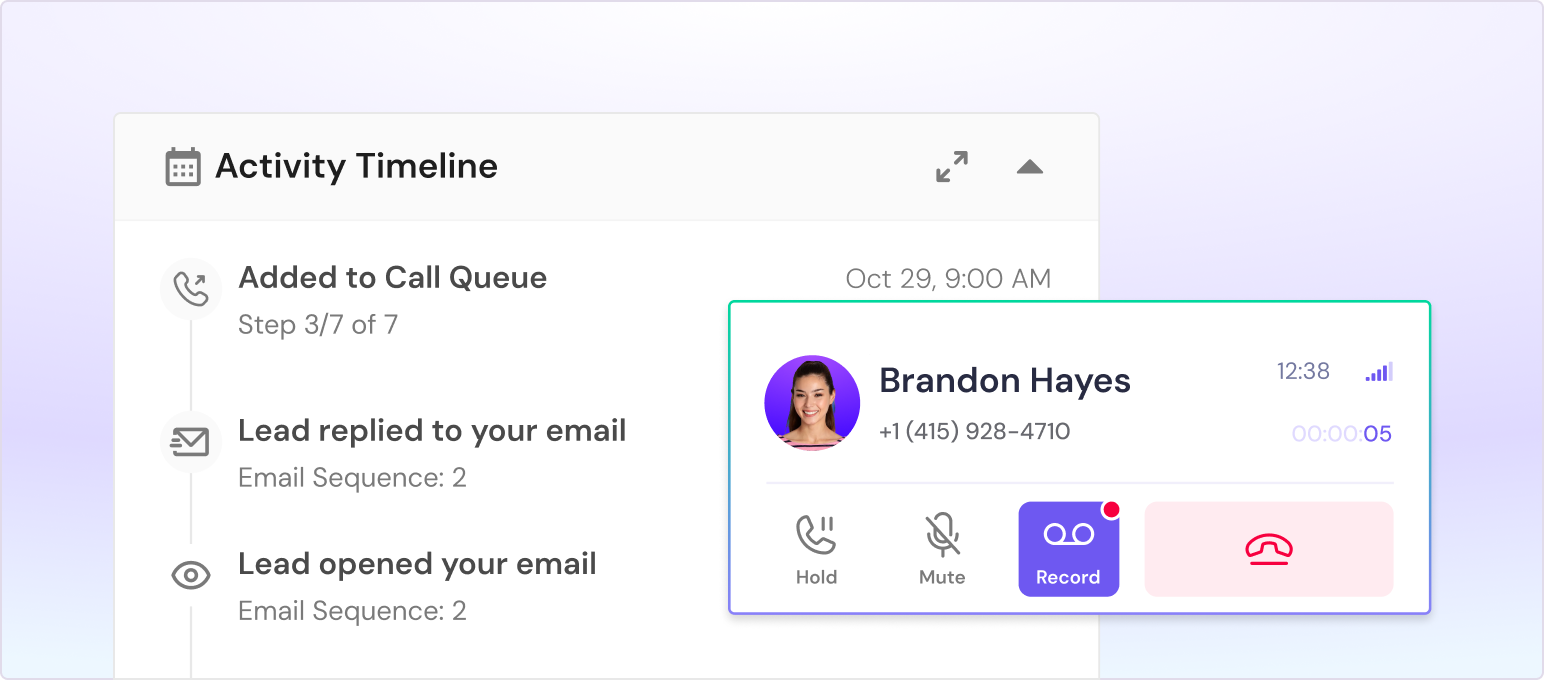1544x680 pixels.
Task: Click the call queue phone icon
Action: coord(191,289)
